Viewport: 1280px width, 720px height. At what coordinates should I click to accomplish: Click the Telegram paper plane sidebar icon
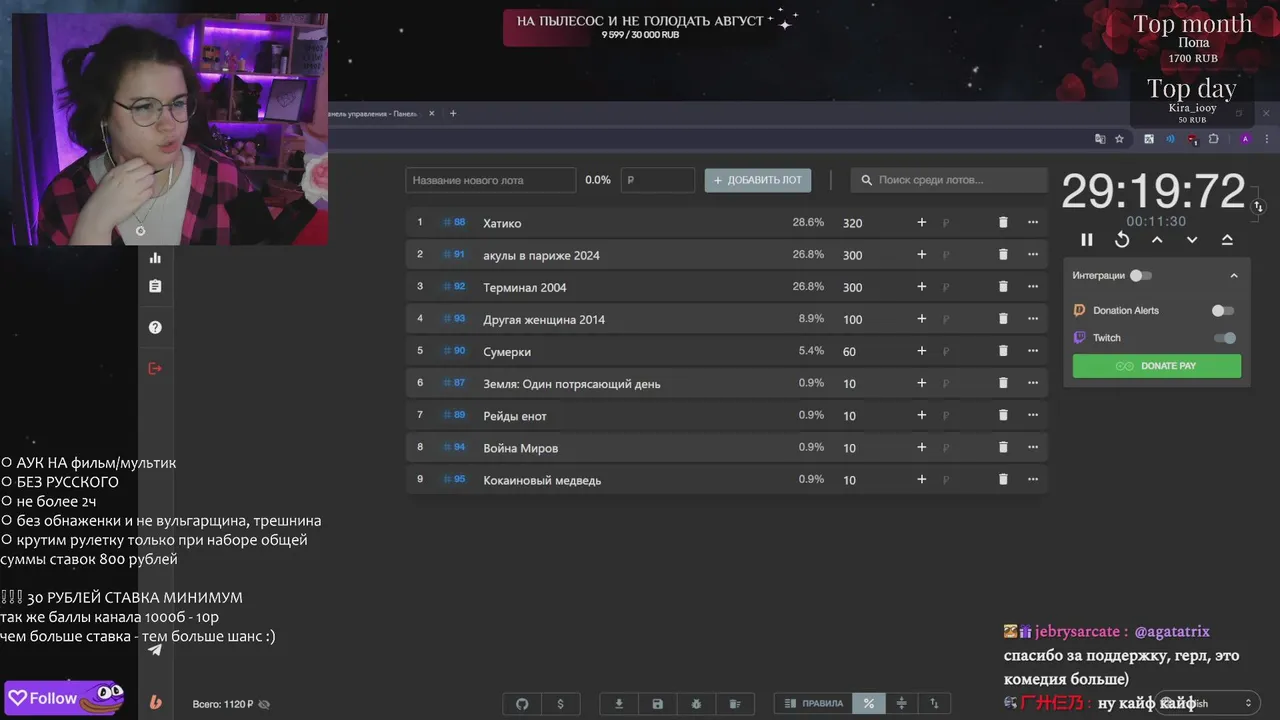tap(155, 650)
